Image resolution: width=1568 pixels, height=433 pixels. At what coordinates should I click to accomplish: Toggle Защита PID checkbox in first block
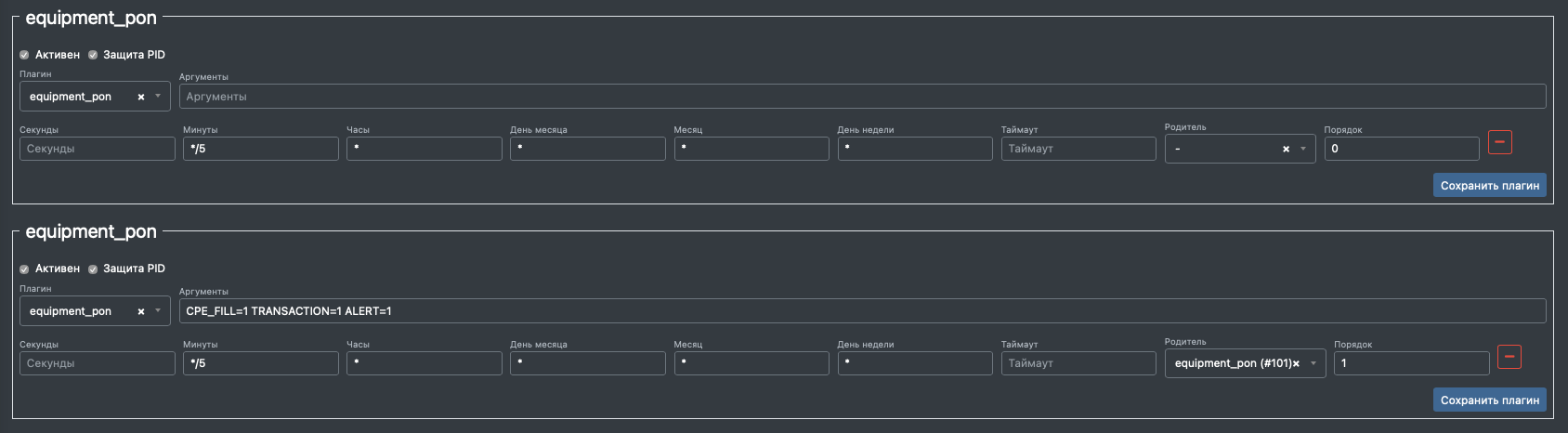[93, 55]
